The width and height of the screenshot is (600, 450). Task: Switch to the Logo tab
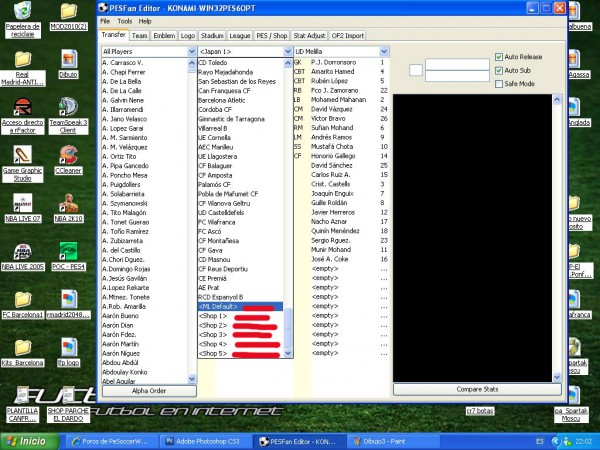[188, 36]
